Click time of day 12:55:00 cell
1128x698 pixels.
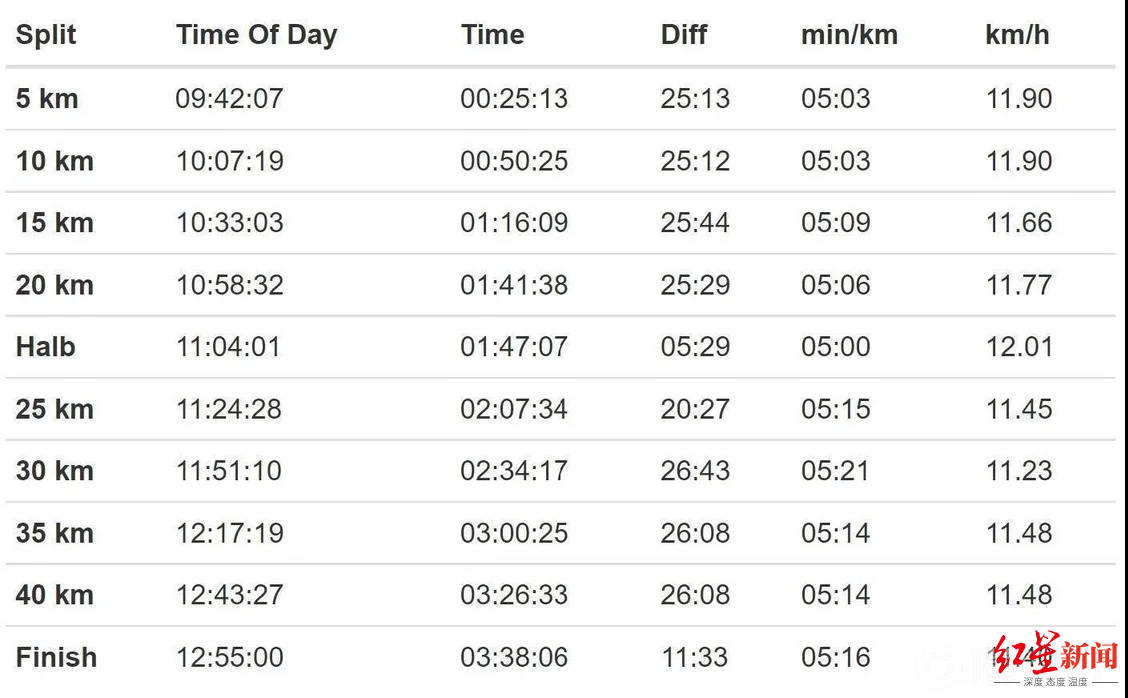pos(230,657)
